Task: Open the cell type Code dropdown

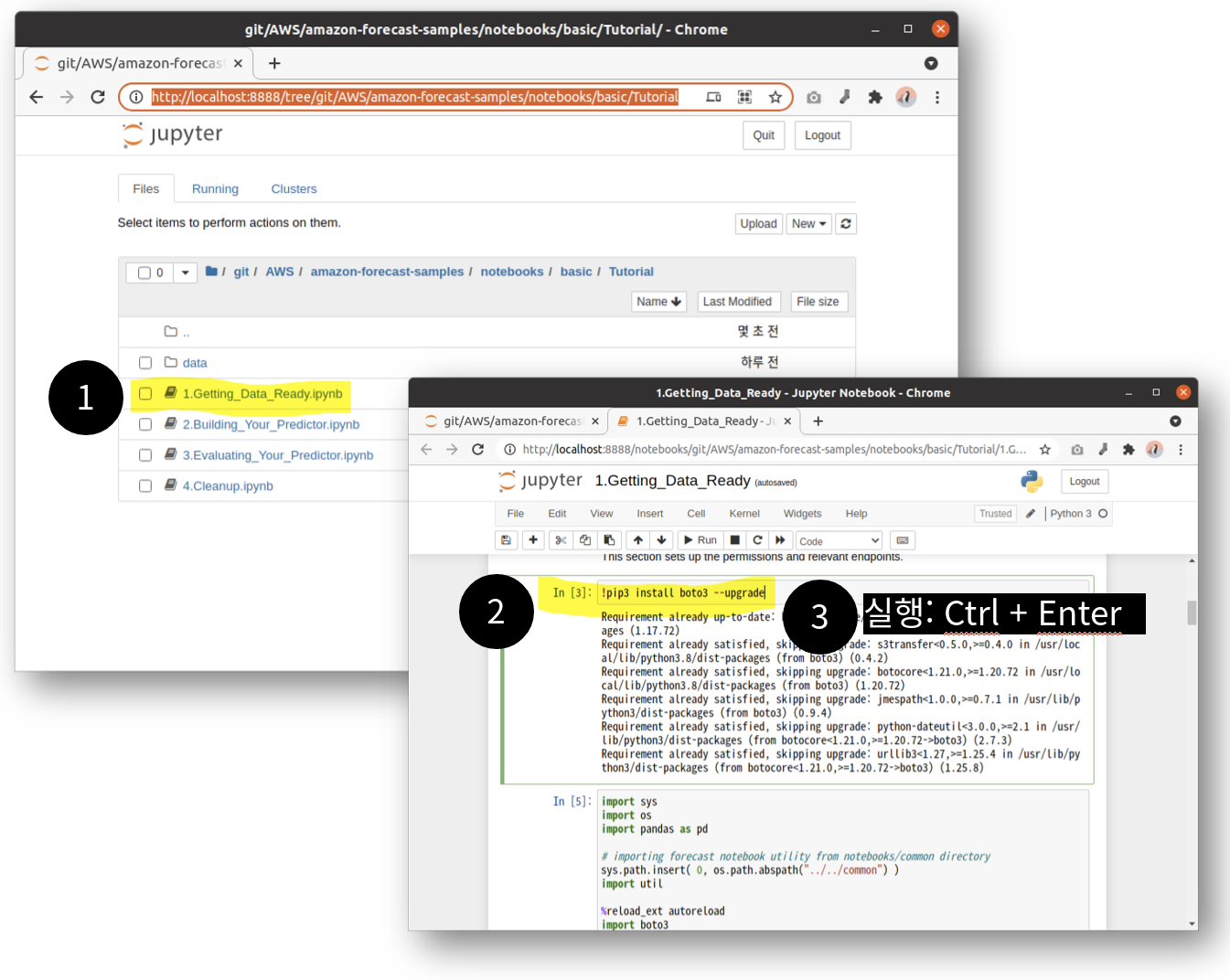Action: coord(839,541)
